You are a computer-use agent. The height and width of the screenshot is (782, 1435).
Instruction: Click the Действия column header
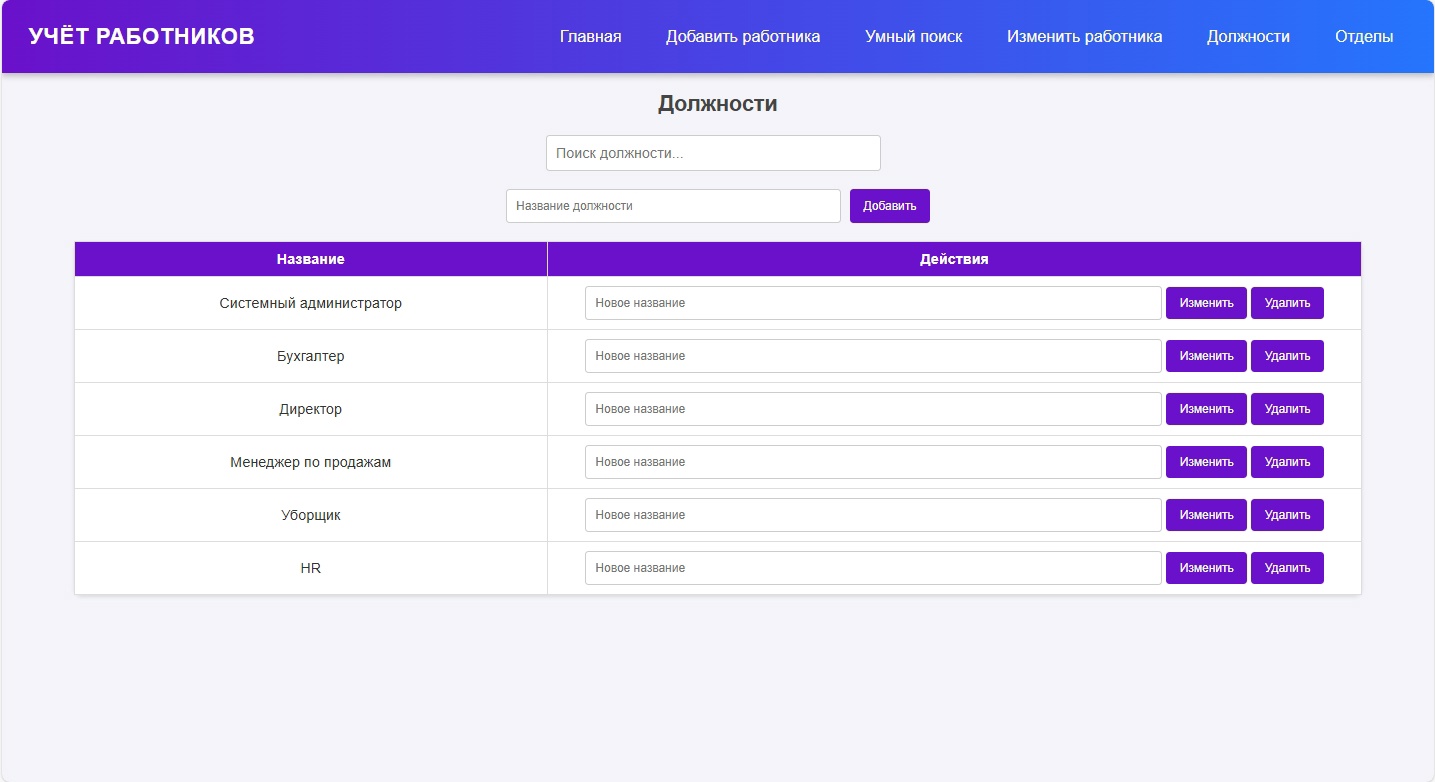[954, 259]
